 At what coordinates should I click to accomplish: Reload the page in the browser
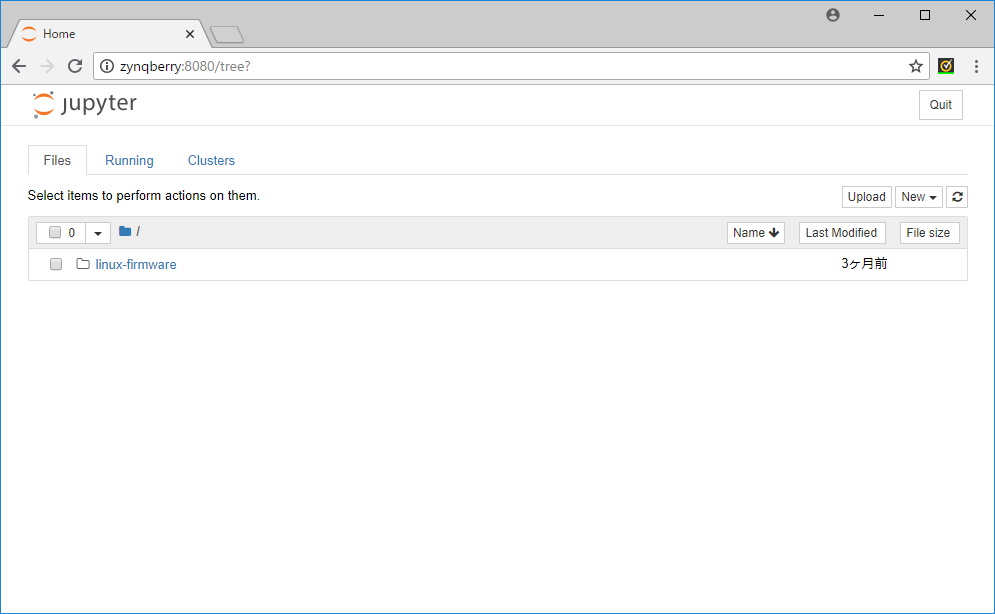pos(74,66)
